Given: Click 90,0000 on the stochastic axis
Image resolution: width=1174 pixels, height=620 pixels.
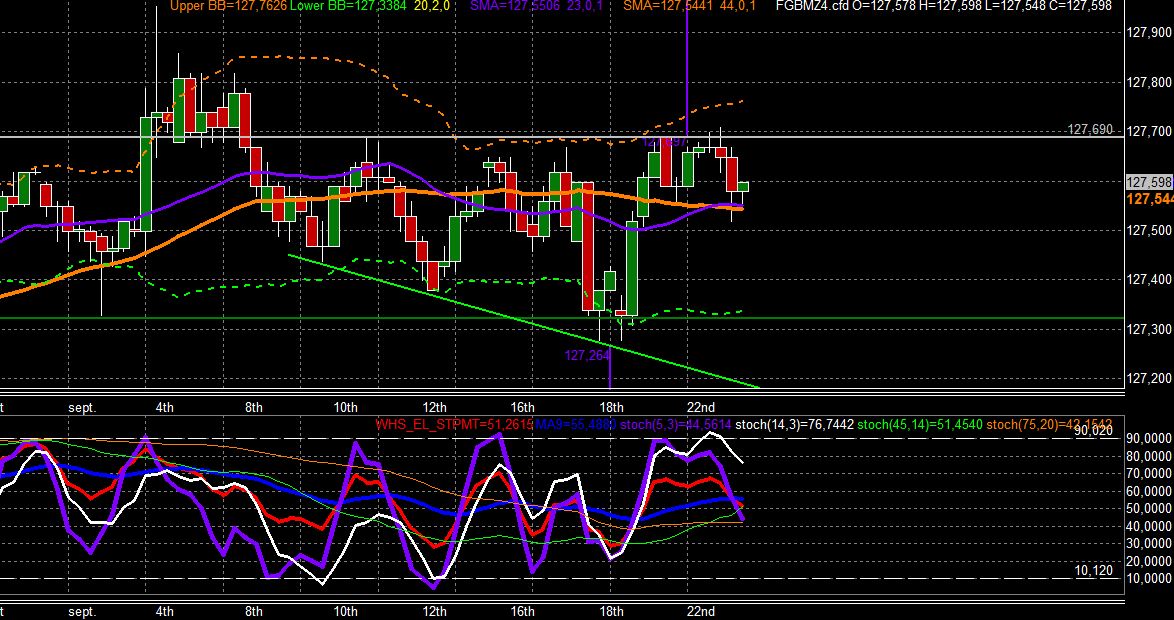Looking at the screenshot, I should click(x=1149, y=437).
